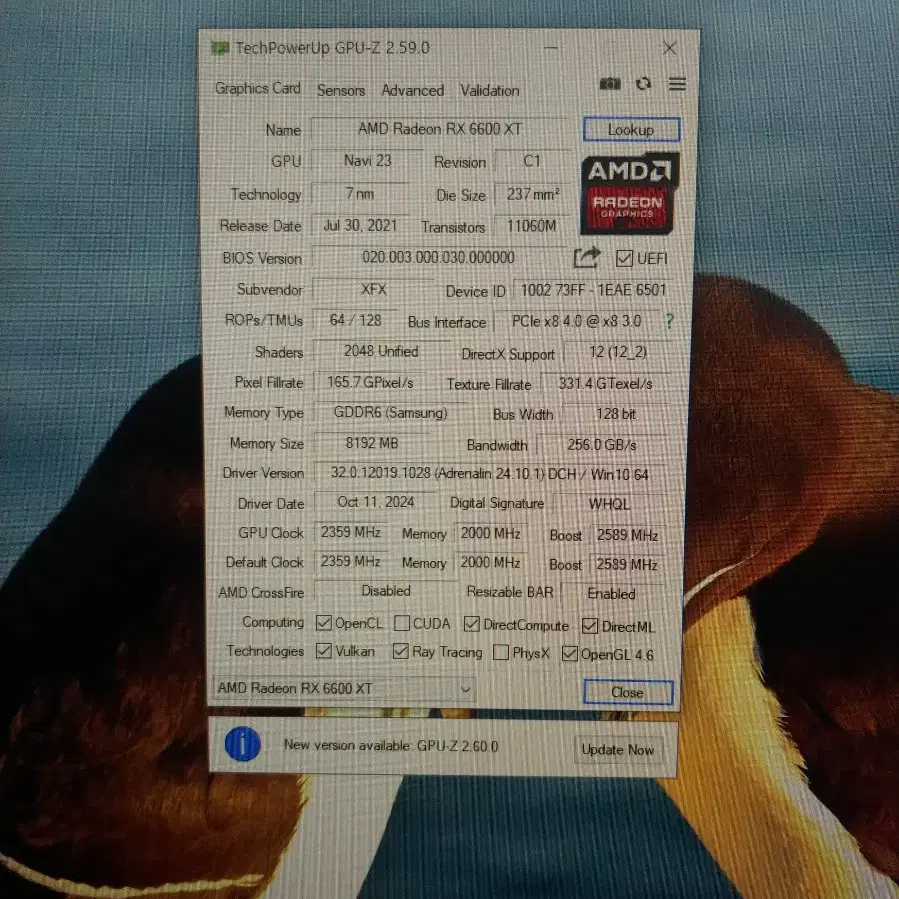Select the Graphics Card tab
The width and height of the screenshot is (899, 899).
[x=257, y=88]
